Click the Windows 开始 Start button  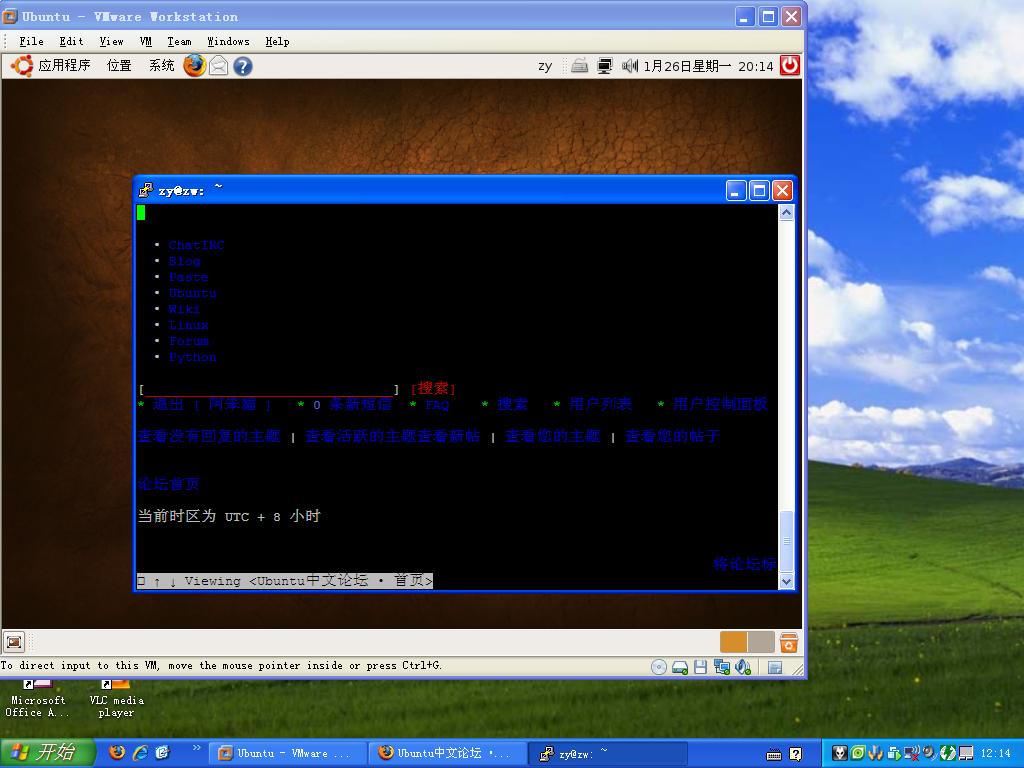point(47,752)
